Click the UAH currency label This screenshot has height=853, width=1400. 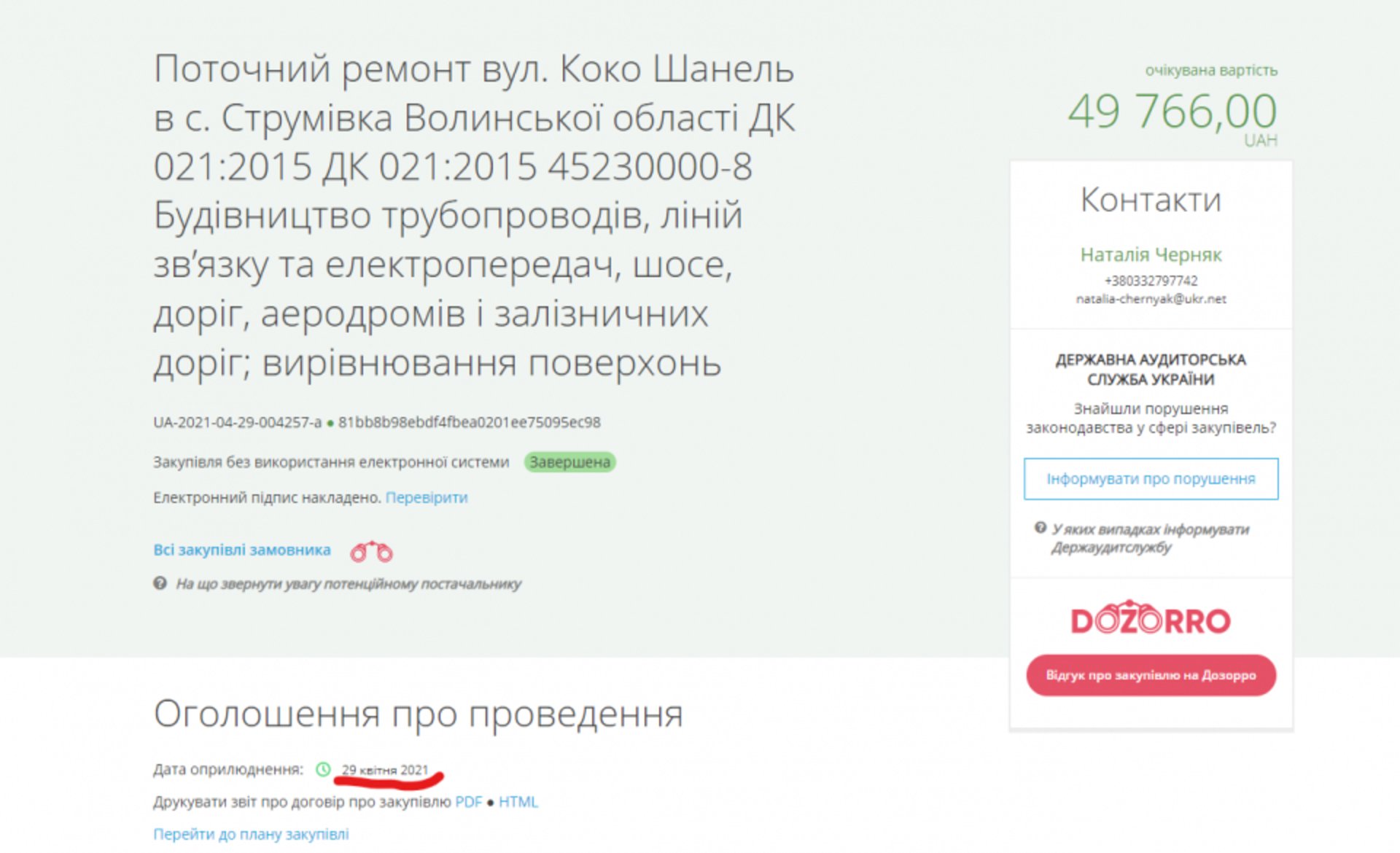click(x=1261, y=140)
